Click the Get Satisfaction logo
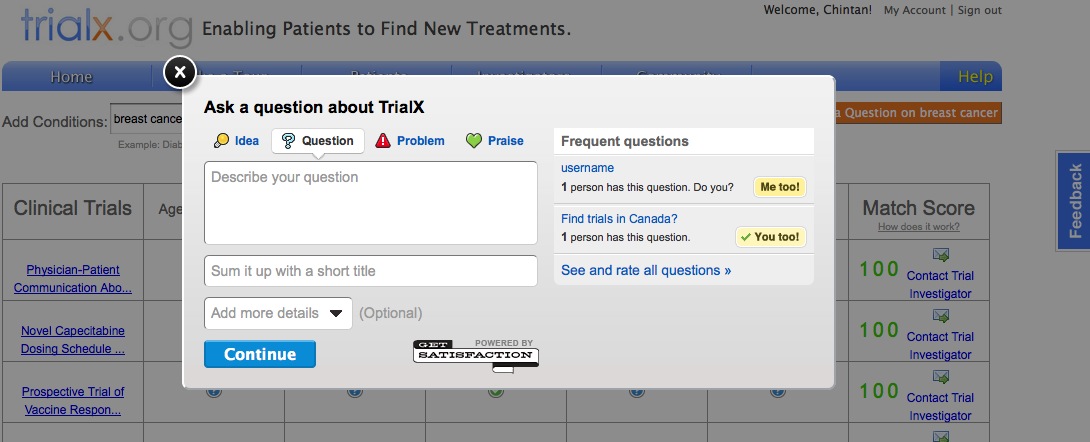The width and height of the screenshot is (1090, 442). click(476, 355)
